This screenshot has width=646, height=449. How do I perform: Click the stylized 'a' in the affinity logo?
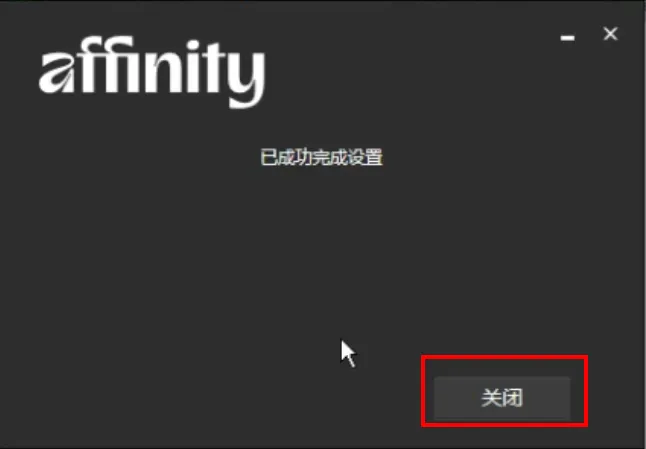56,73
